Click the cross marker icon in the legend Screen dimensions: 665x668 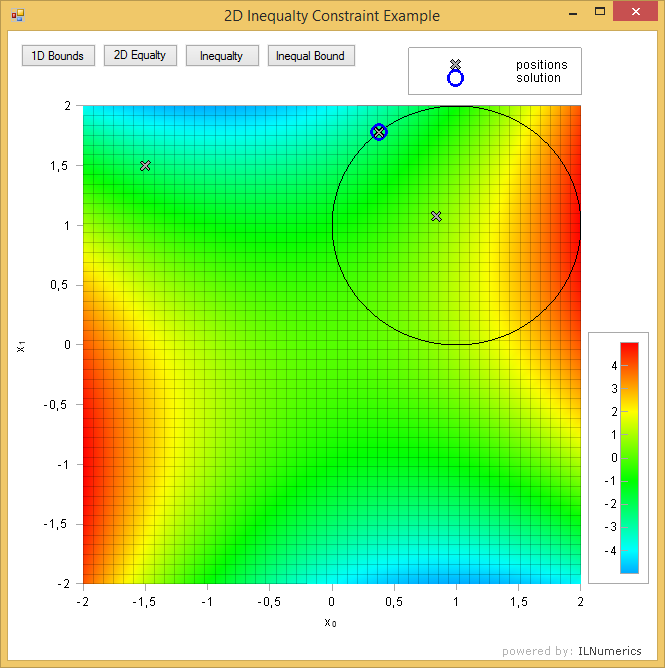(455, 64)
